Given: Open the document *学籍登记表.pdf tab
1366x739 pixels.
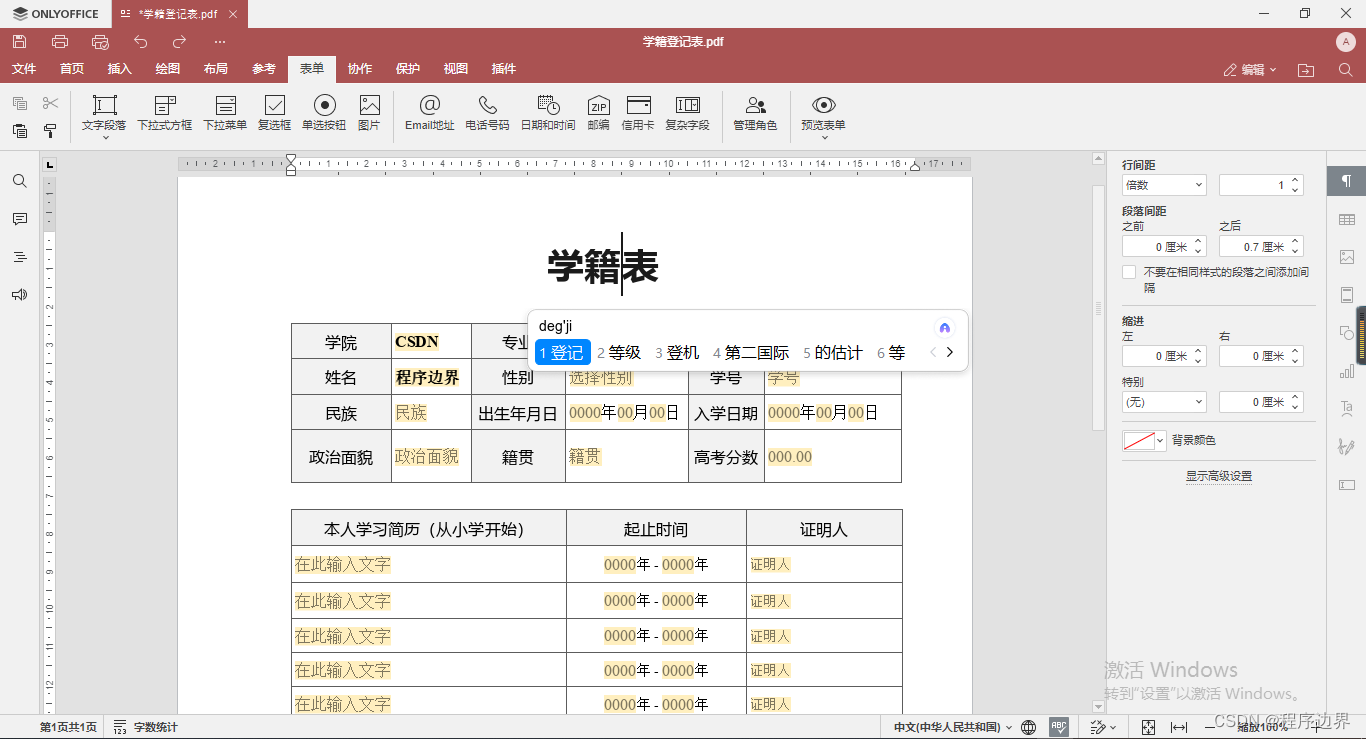Looking at the screenshot, I should [179, 14].
